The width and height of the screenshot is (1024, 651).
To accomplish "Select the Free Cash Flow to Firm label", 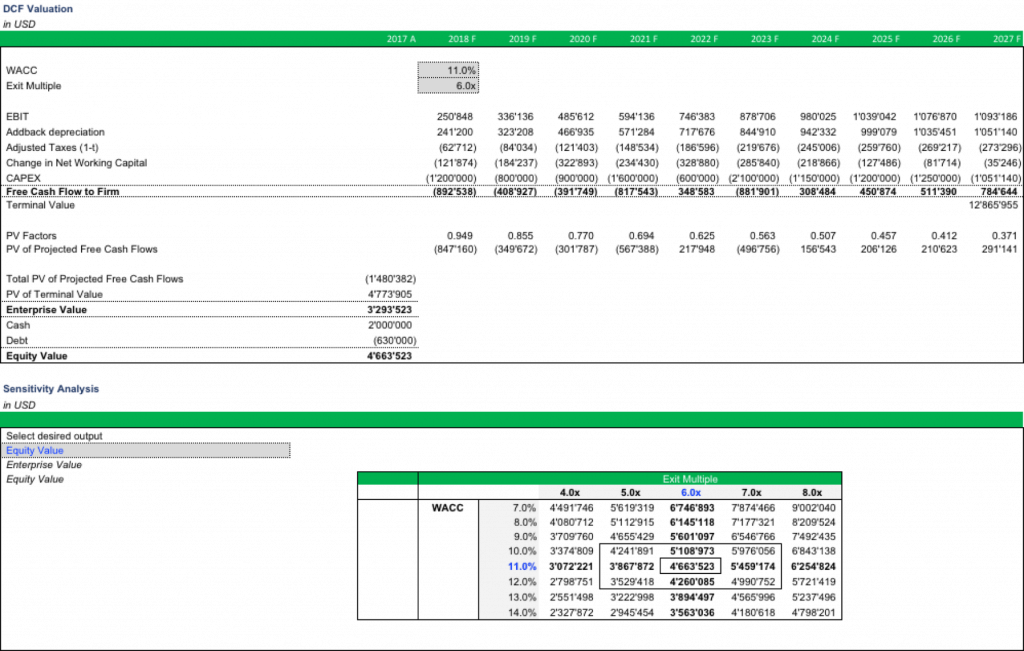I will (63, 192).
